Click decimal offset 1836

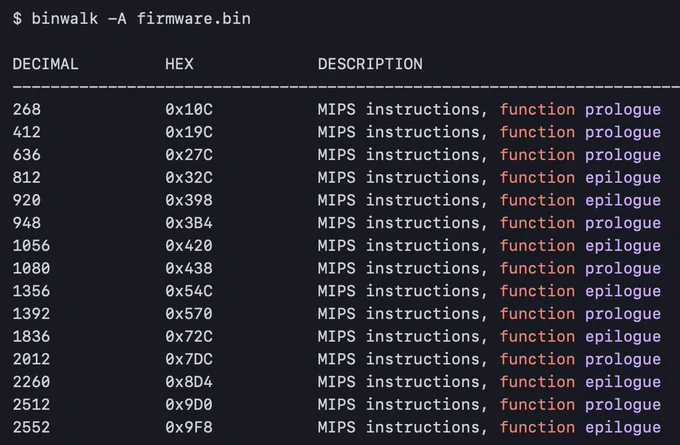(x=31, y=336)
